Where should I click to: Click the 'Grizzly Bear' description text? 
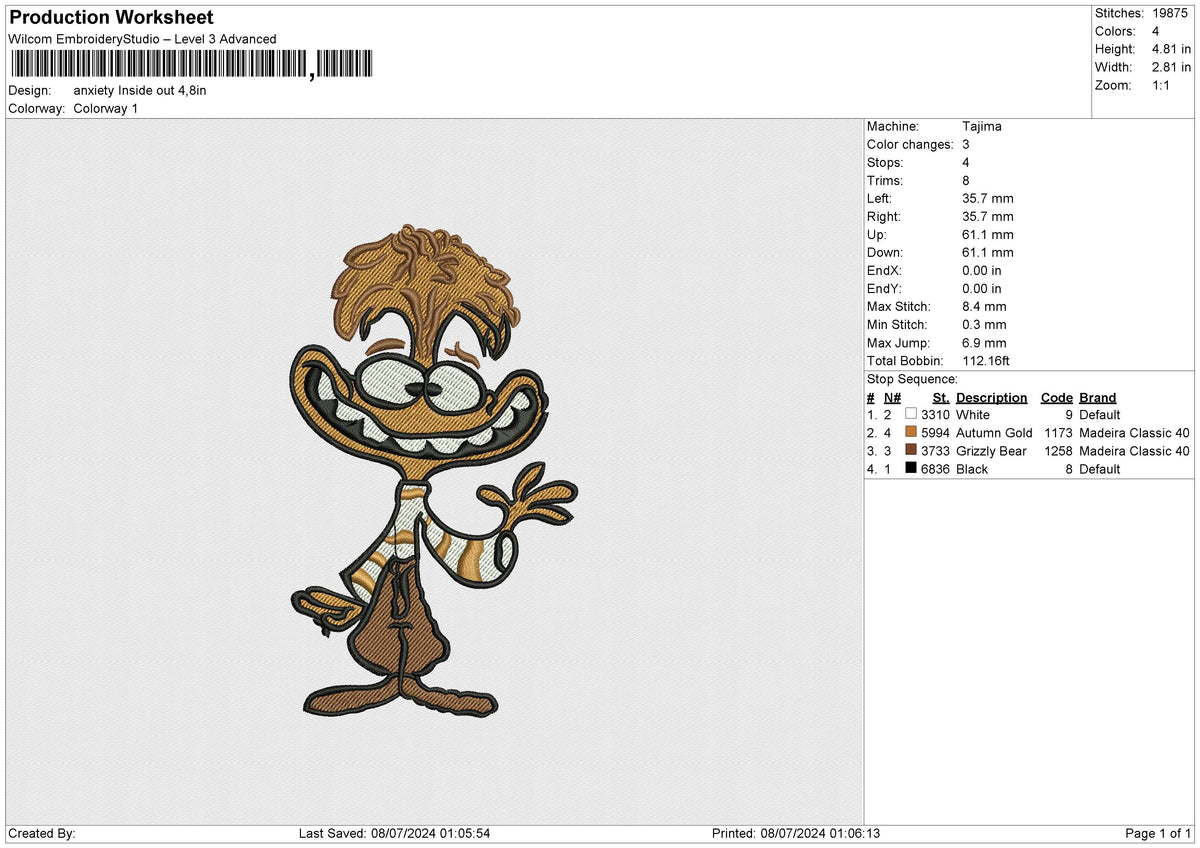coord(991,451)
